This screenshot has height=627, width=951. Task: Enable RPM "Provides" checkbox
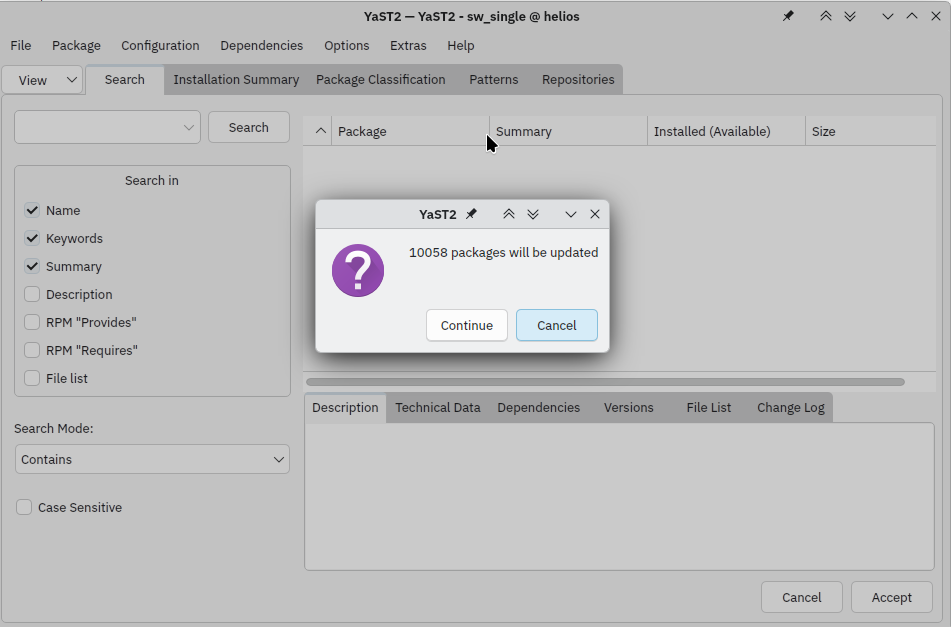tap(32, 322)
